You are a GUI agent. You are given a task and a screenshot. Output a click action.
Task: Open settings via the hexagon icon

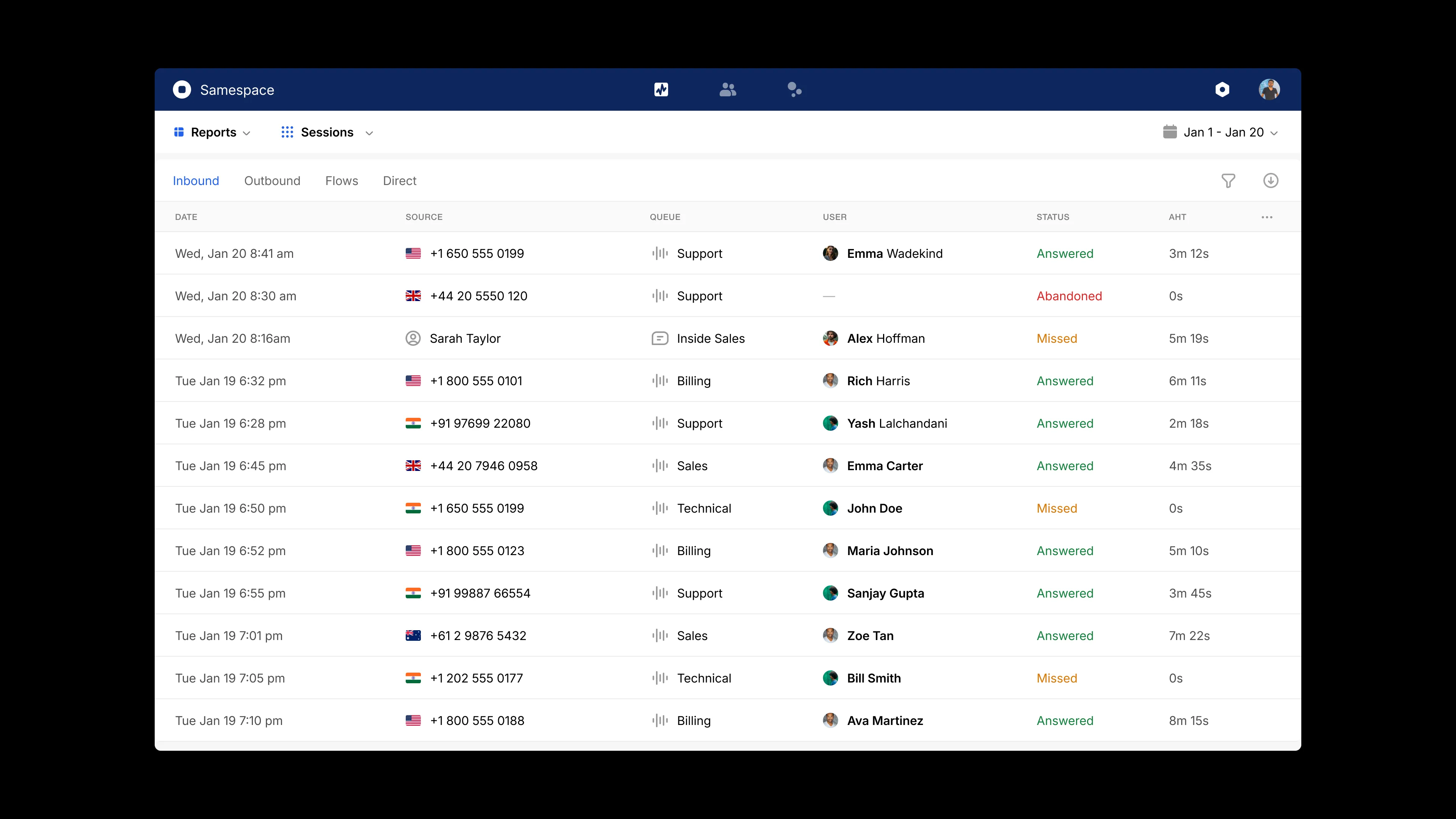pos(1223,89)
